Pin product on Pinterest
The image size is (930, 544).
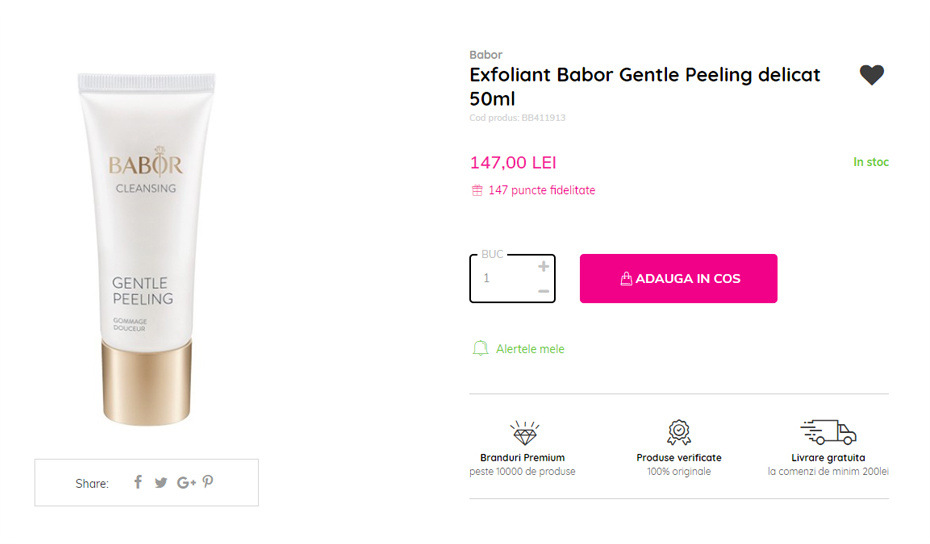[208, 482]
